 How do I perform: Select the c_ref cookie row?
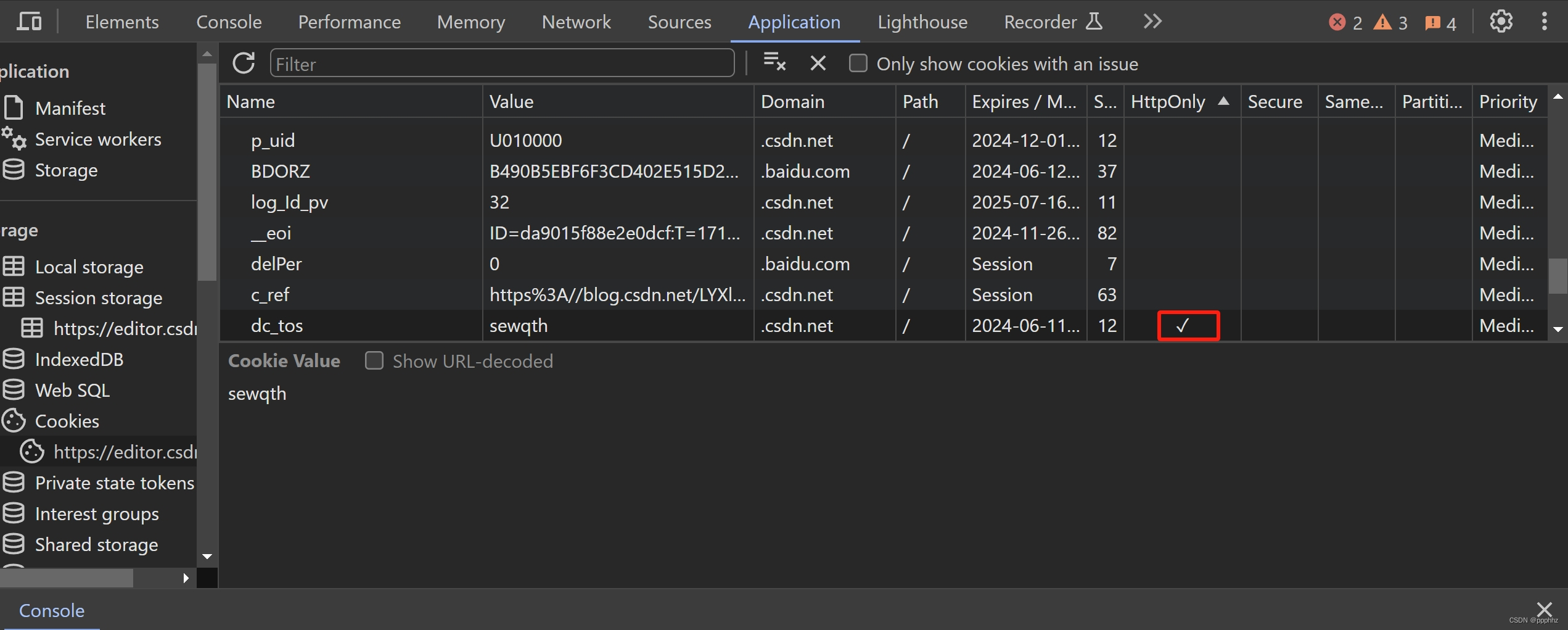(883, 295)
